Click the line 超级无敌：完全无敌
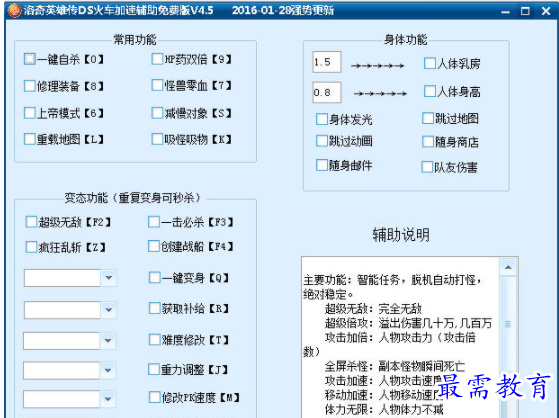This screenshot has height=418, width=559. click(x=373, y=308)
